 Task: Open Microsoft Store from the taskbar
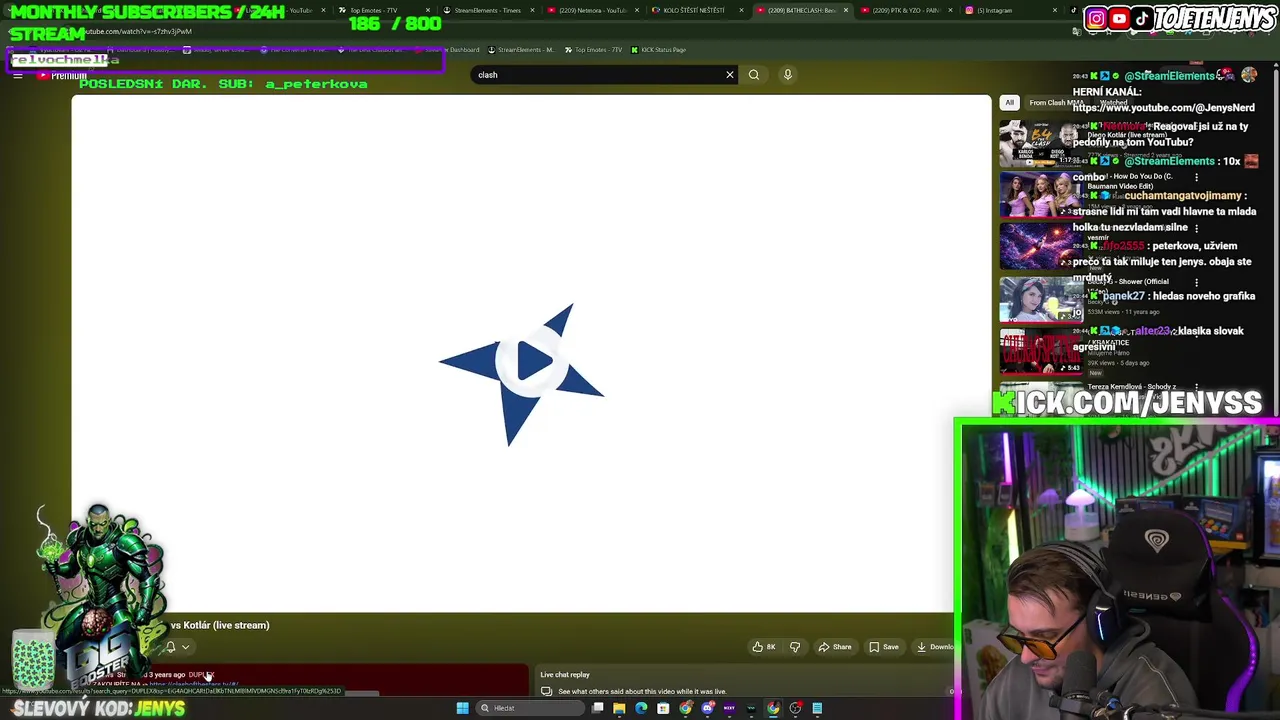pyautogui.click(x=663, y=708)
